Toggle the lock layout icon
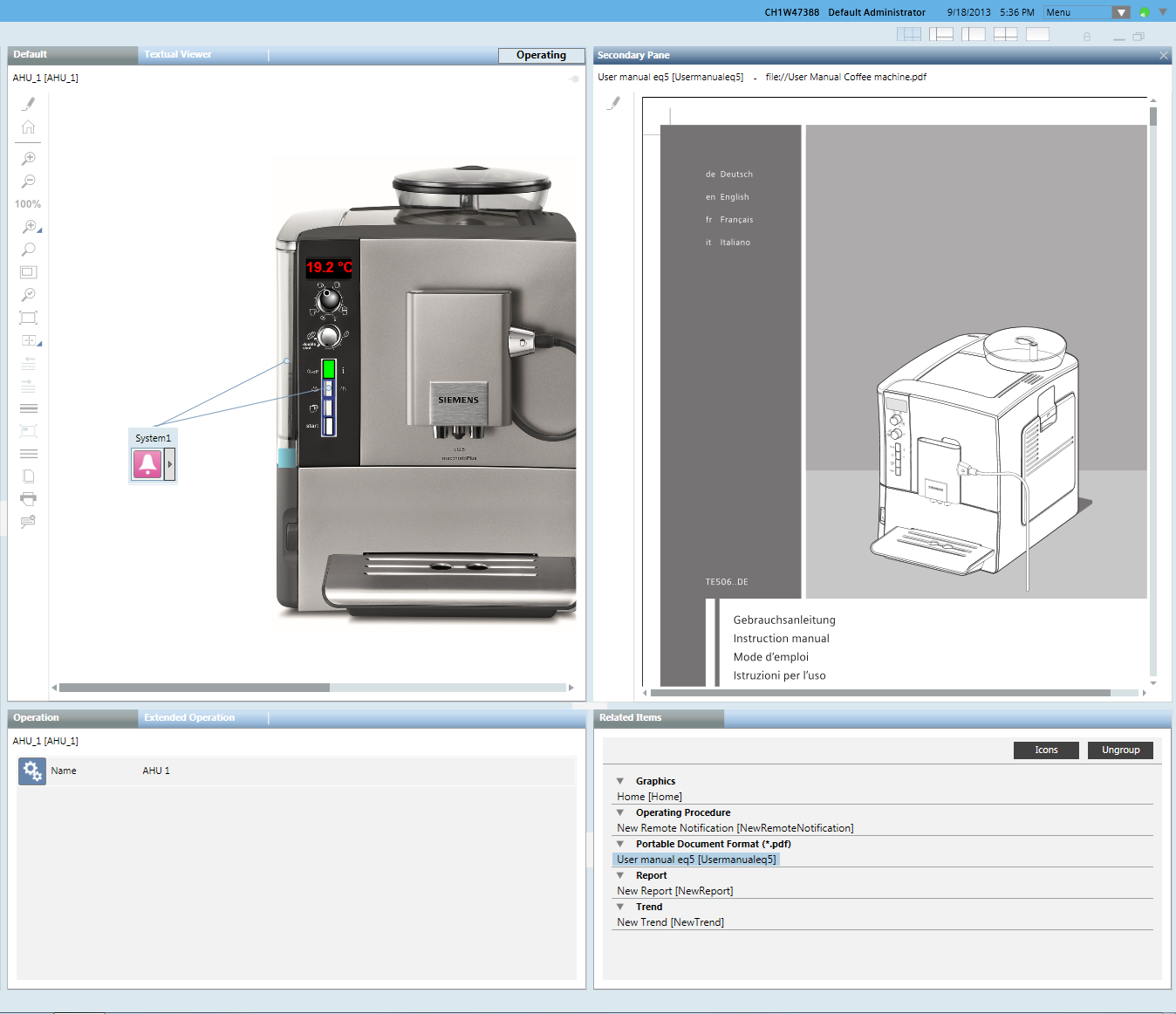Image resolution: width=1176 pixels, height=1014 pixels. pos(1087,37)
